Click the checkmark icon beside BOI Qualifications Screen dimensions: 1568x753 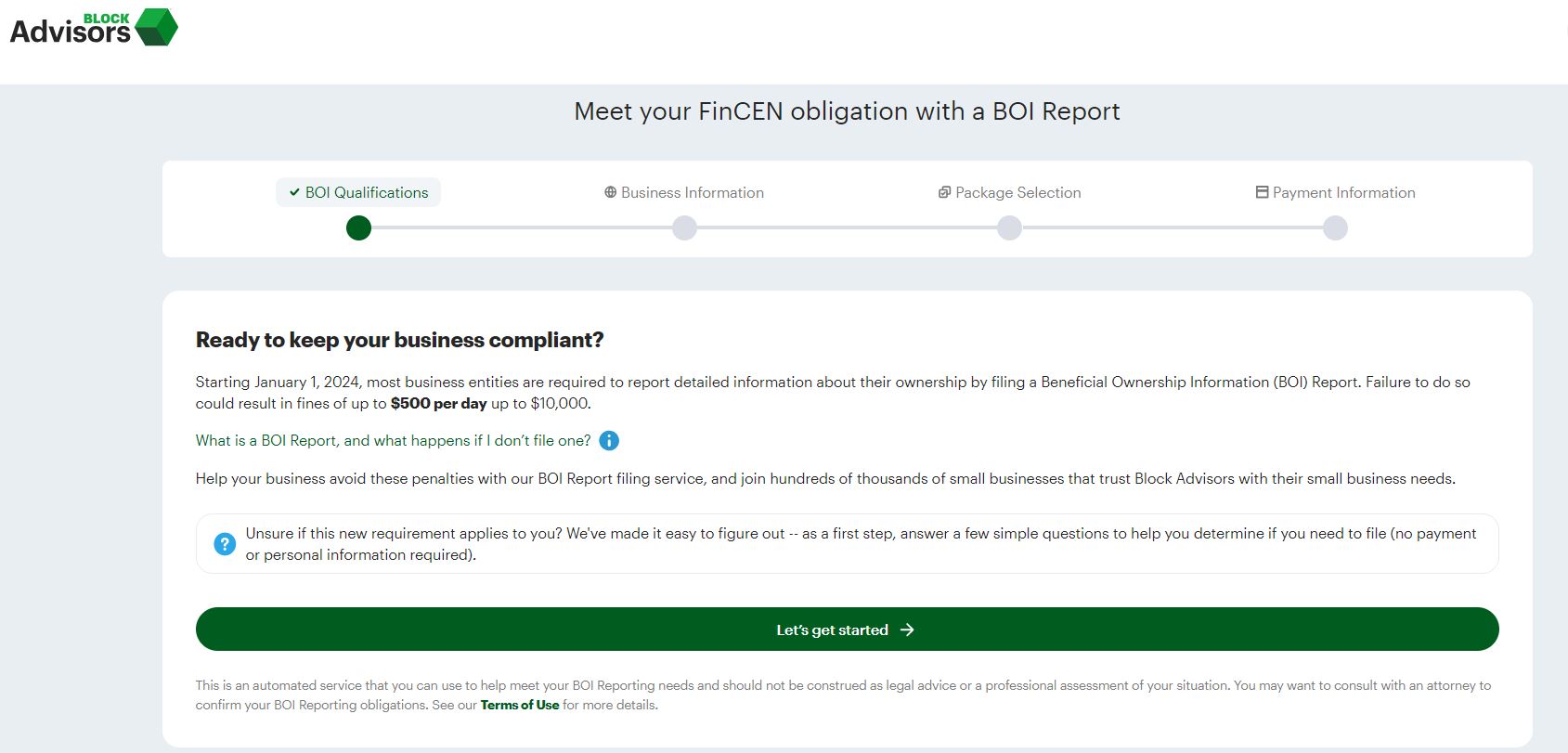[294, 192]
